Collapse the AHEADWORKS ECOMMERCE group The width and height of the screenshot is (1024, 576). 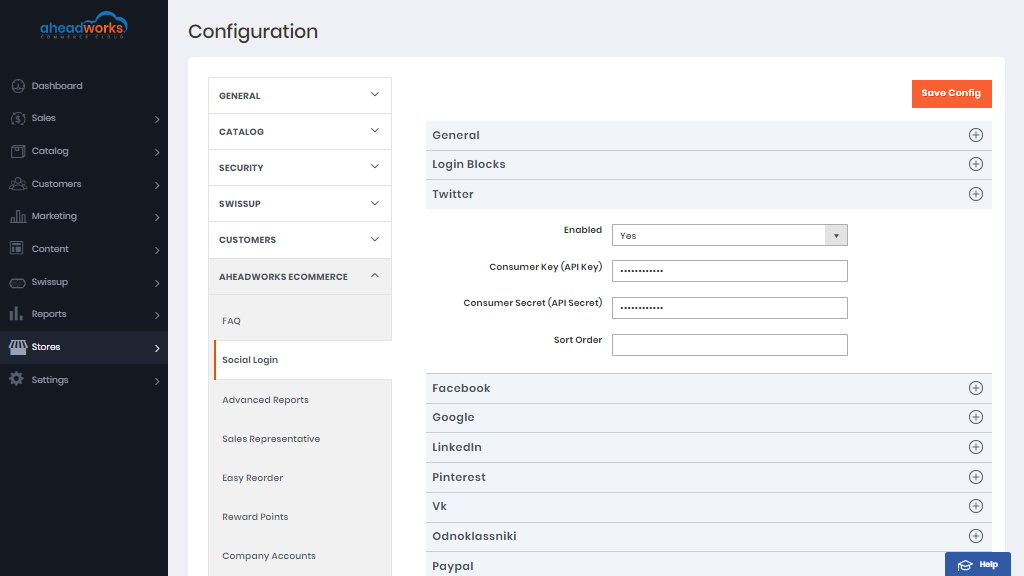300,276
